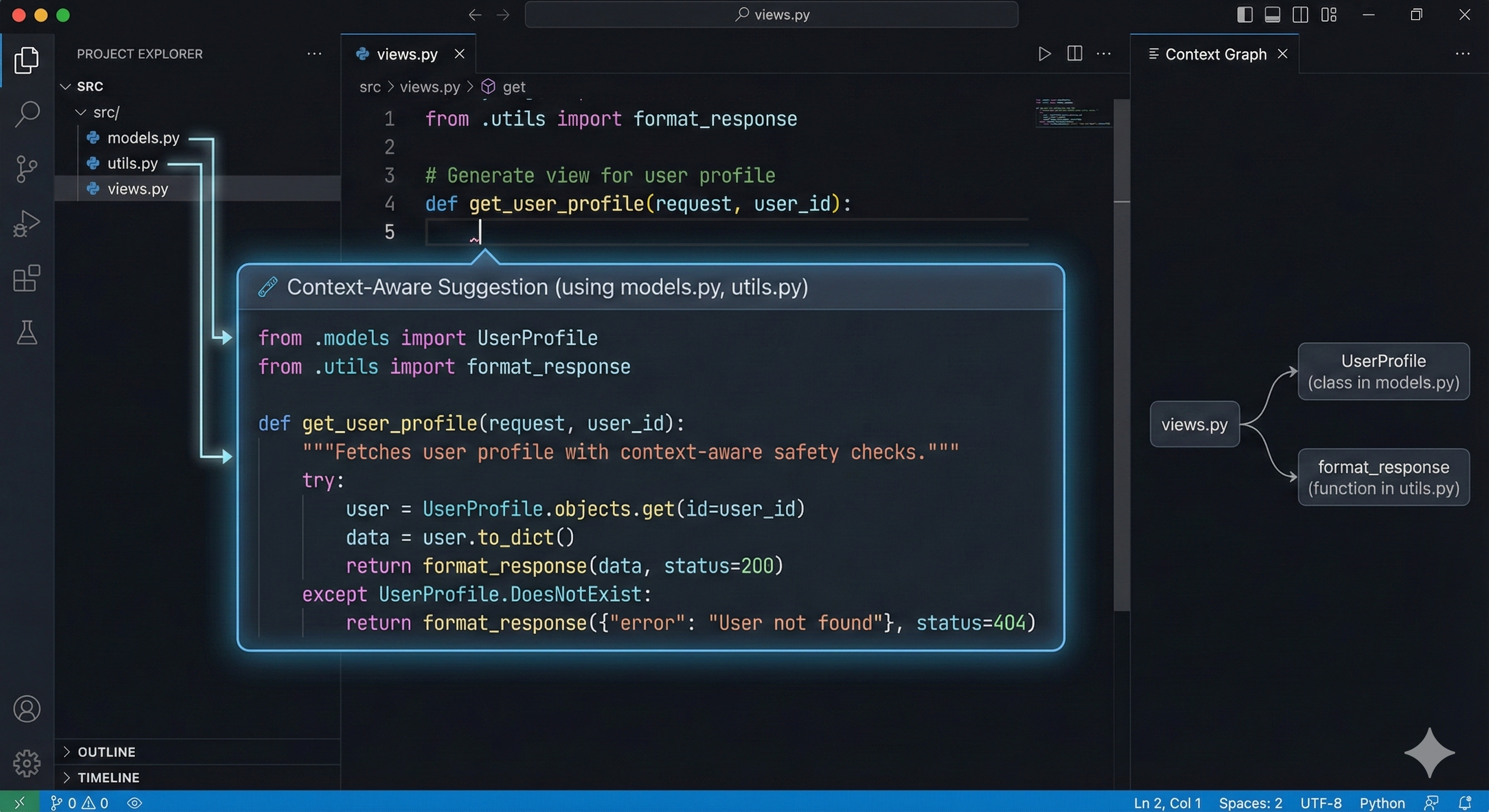This screenshot has height=812, width=1489.
Task: Open the Search view in activity bar
Action: 26,114
